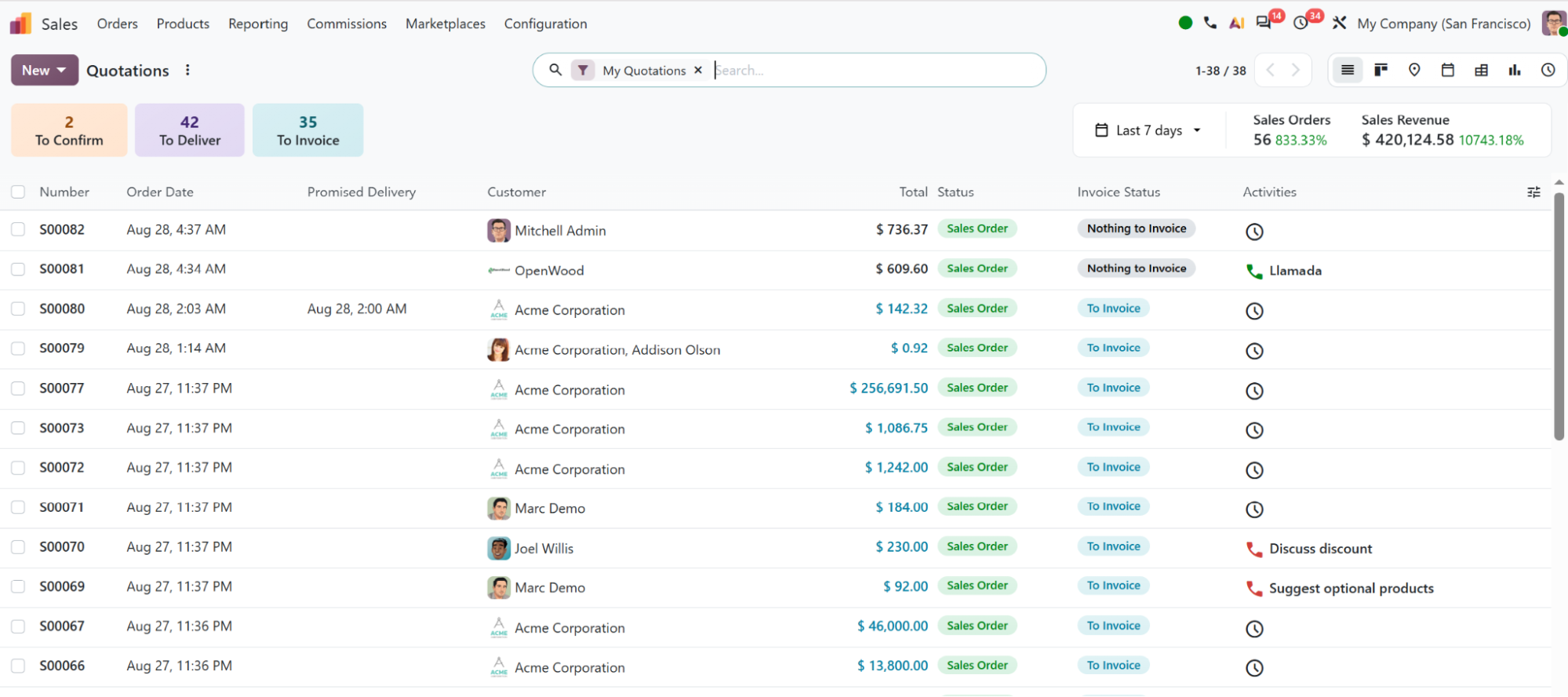Open the Sales app home icon
This screenshot has width=1568, height=697.
(x=20, y=24)
